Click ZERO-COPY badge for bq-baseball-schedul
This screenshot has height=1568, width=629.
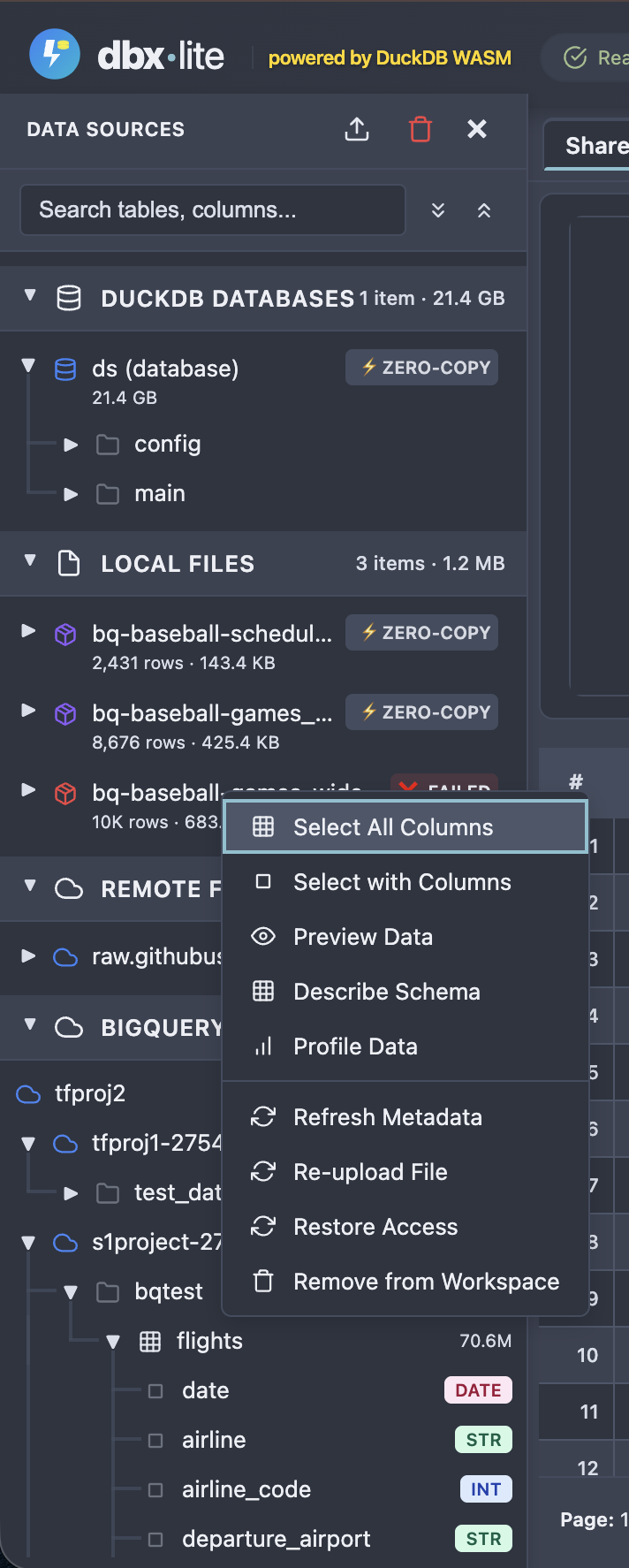click(x=422, y=633)
